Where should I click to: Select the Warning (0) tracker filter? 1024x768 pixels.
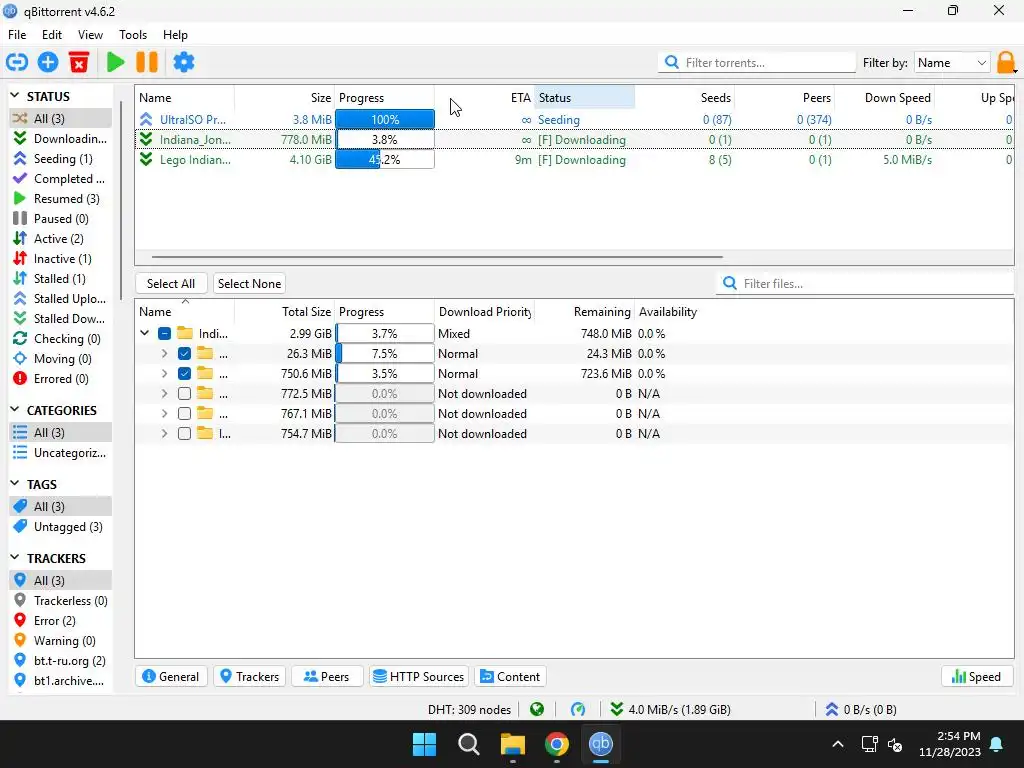(61, 641)
